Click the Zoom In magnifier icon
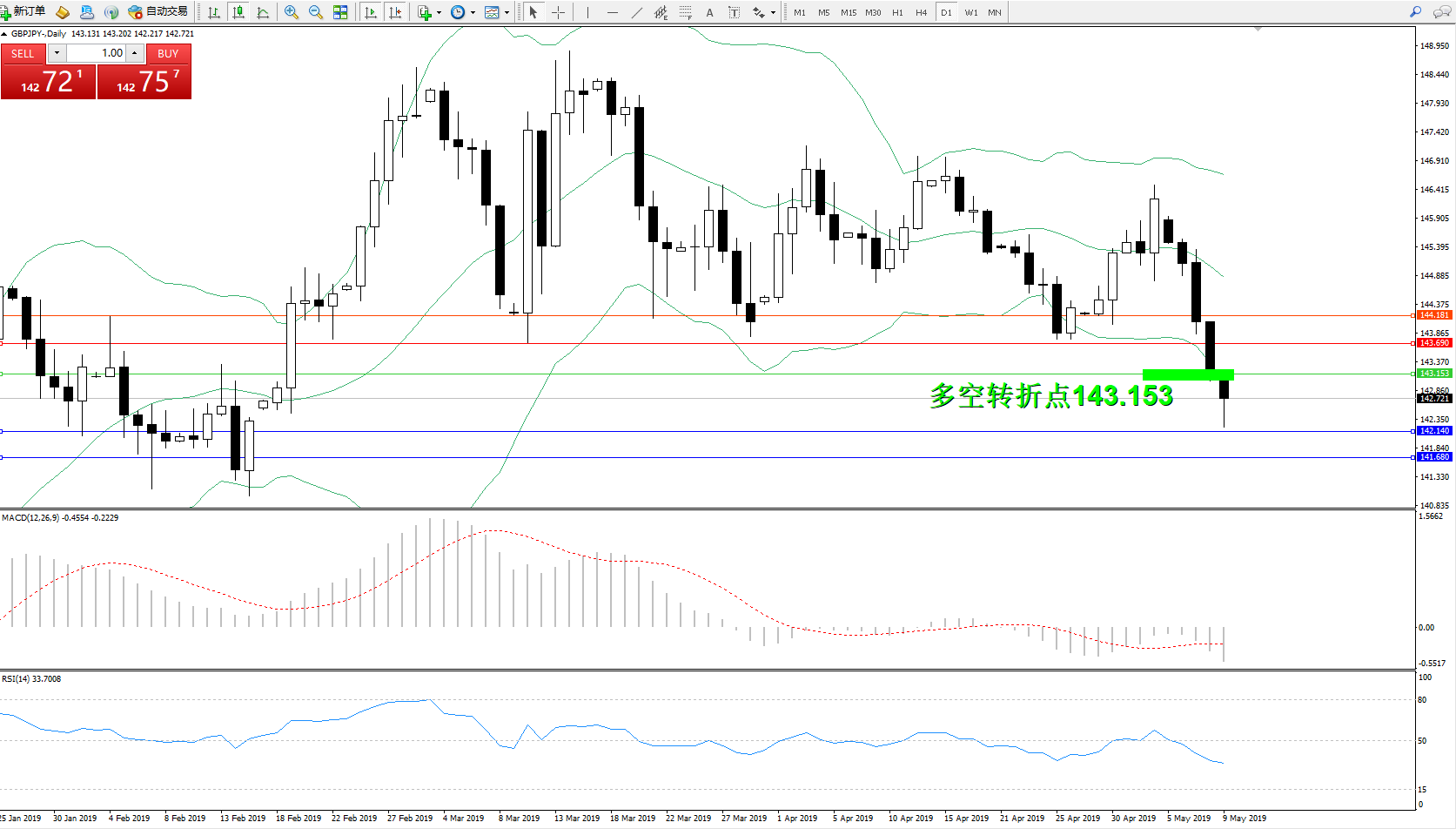Image resolution: width=1456 pixels, height=829 pixels. pyautogui.click(x=292, y=12)
